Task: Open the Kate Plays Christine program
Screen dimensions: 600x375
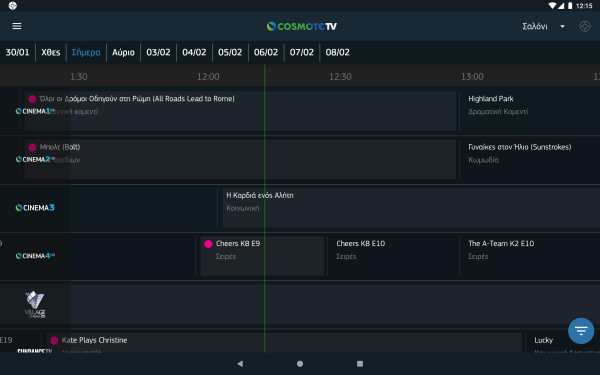Action: pyautogui.click(x=284, y=342)
